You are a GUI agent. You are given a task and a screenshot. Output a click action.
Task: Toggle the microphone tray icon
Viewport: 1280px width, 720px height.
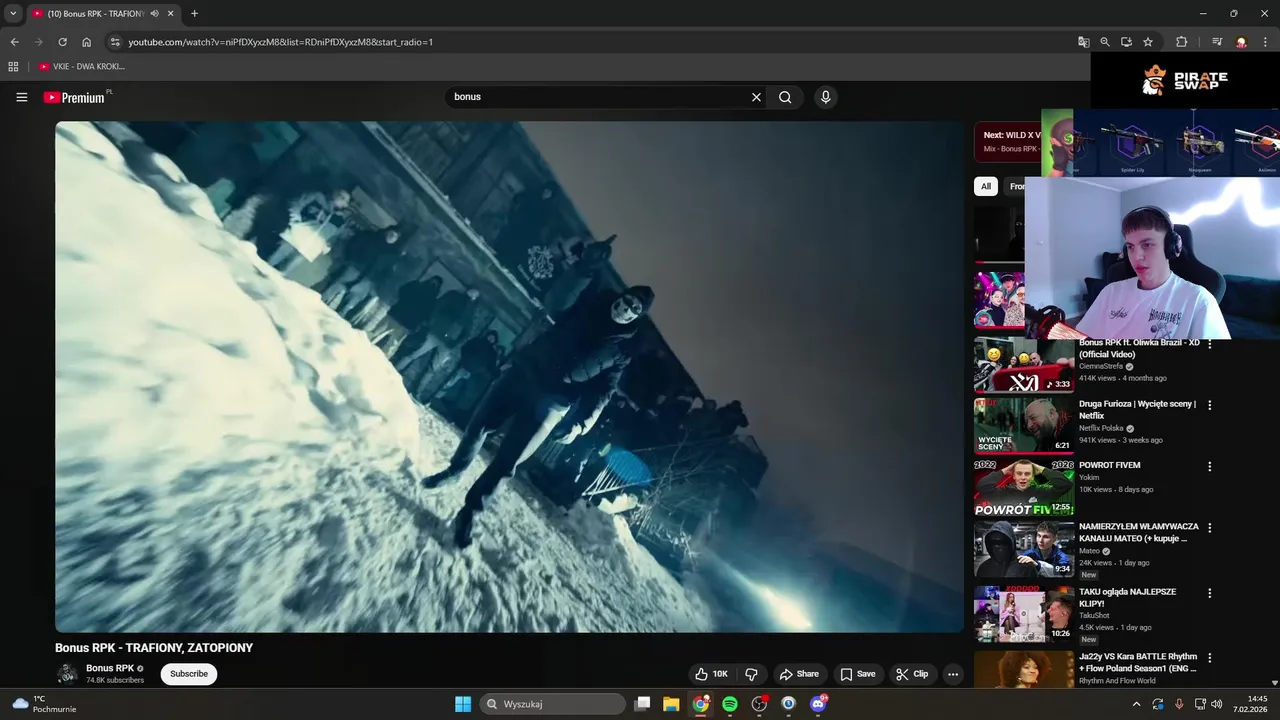click(1179, 704)
